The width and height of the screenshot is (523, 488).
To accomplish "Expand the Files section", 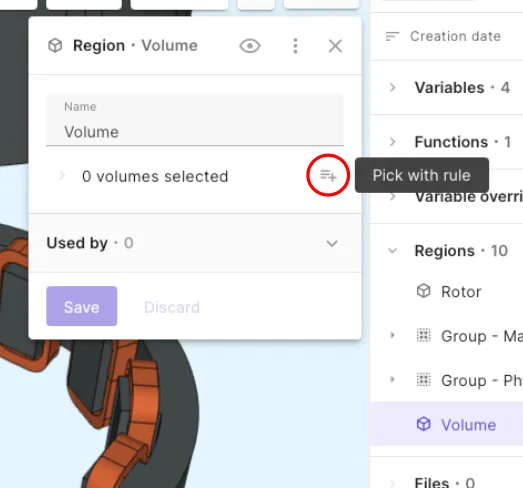I will 393,483.
